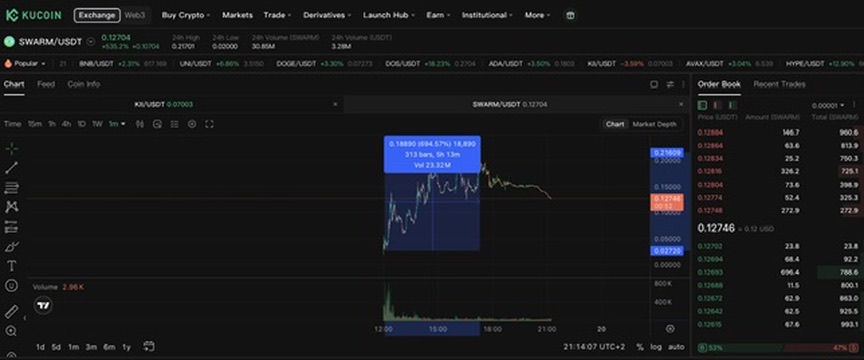
Task: Set chart interval to 4h
Action: (x=66, y=124)
